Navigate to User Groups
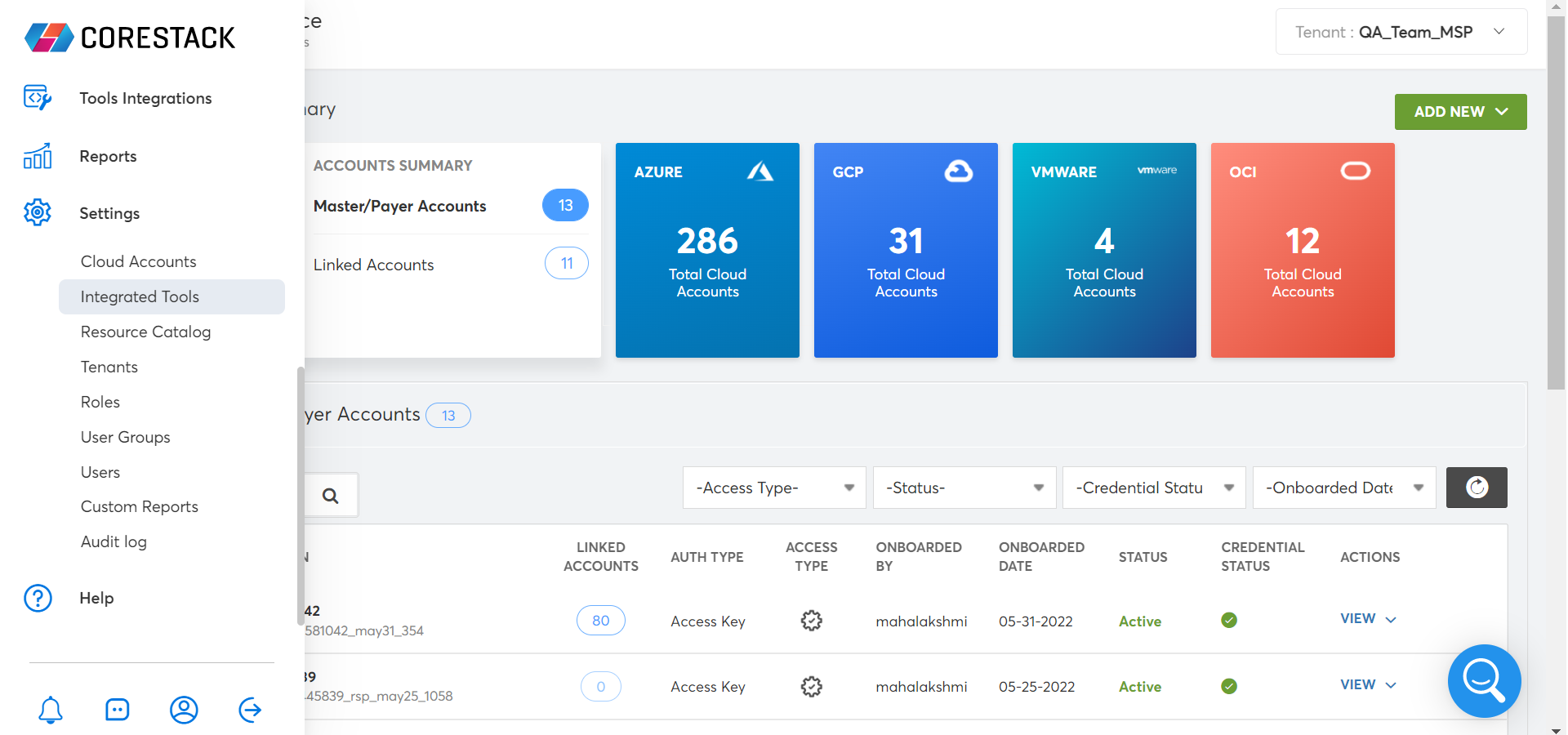The height and width of the screenshot is (735, 1568). click(x=126, y=437)
